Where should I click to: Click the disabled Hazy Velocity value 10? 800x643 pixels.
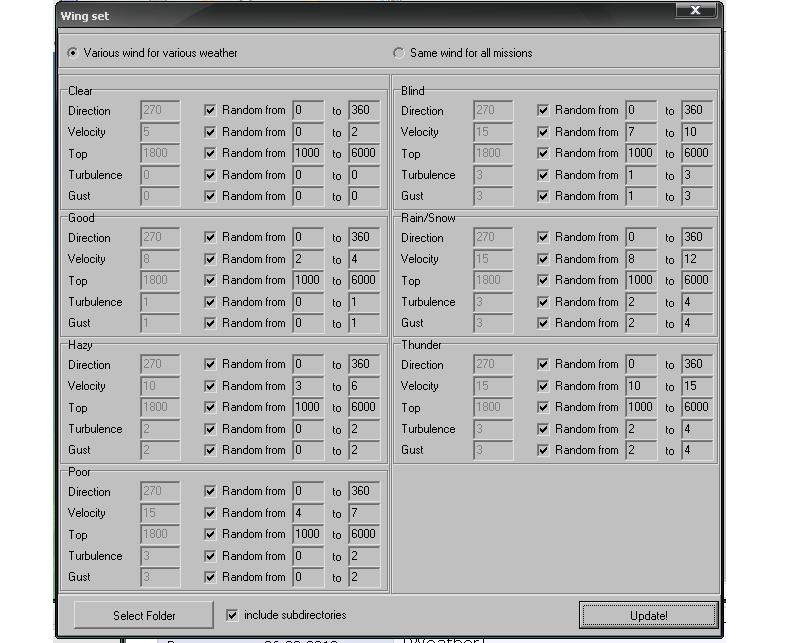(160, 386)
